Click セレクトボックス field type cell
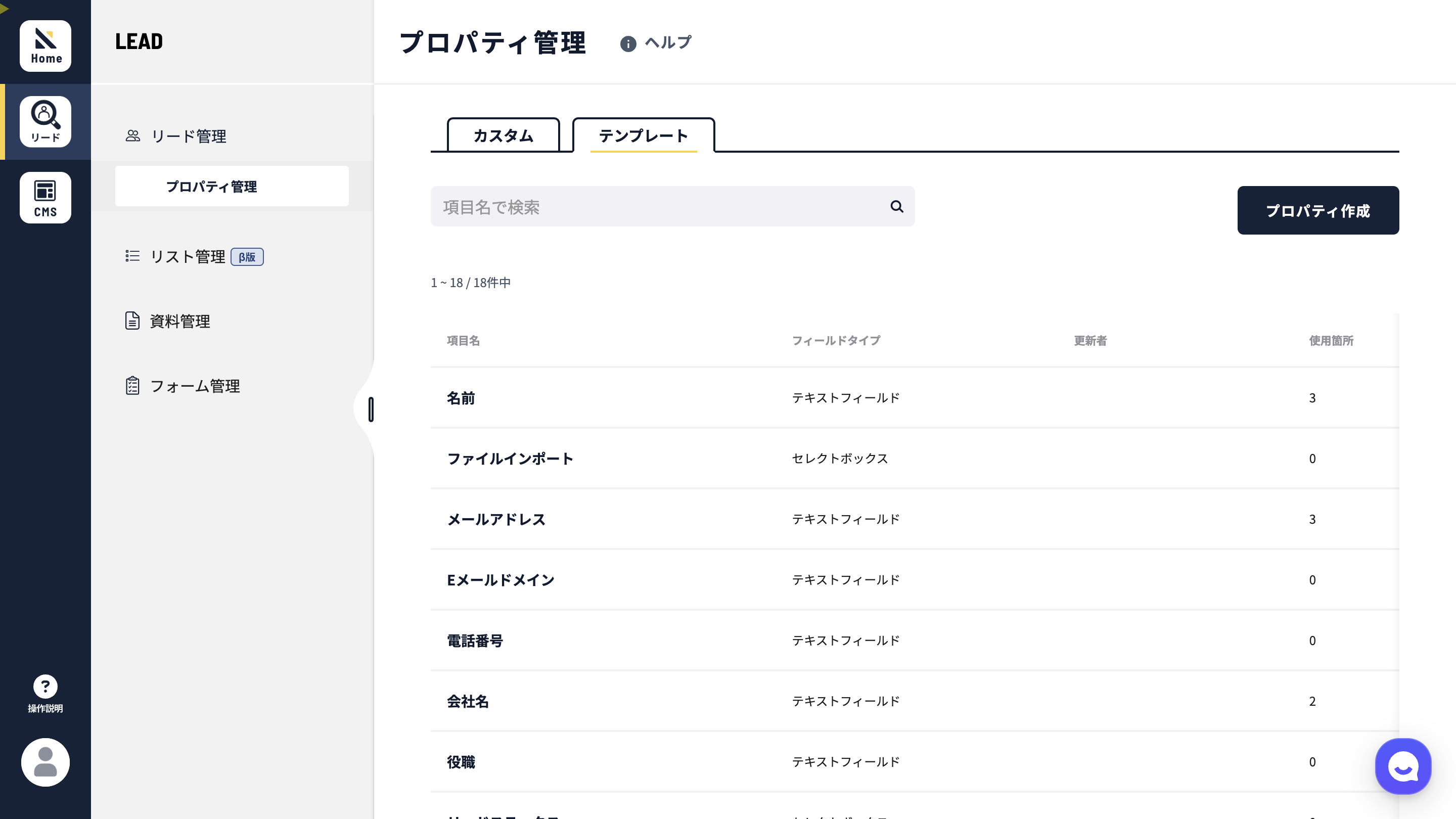The image size is (1456, 819). click(840, 459)
